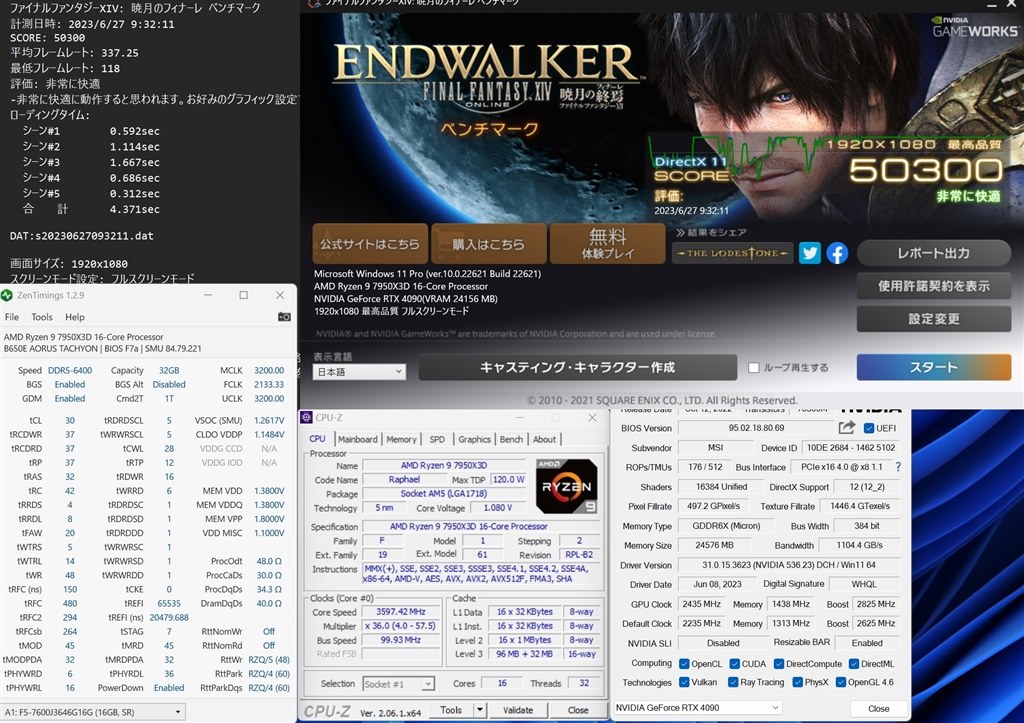Open CPU-Z Tools dropdown arrow
Image resolution: width=1024 pixels, height=723 pixels.
click(x=480, y=709)
